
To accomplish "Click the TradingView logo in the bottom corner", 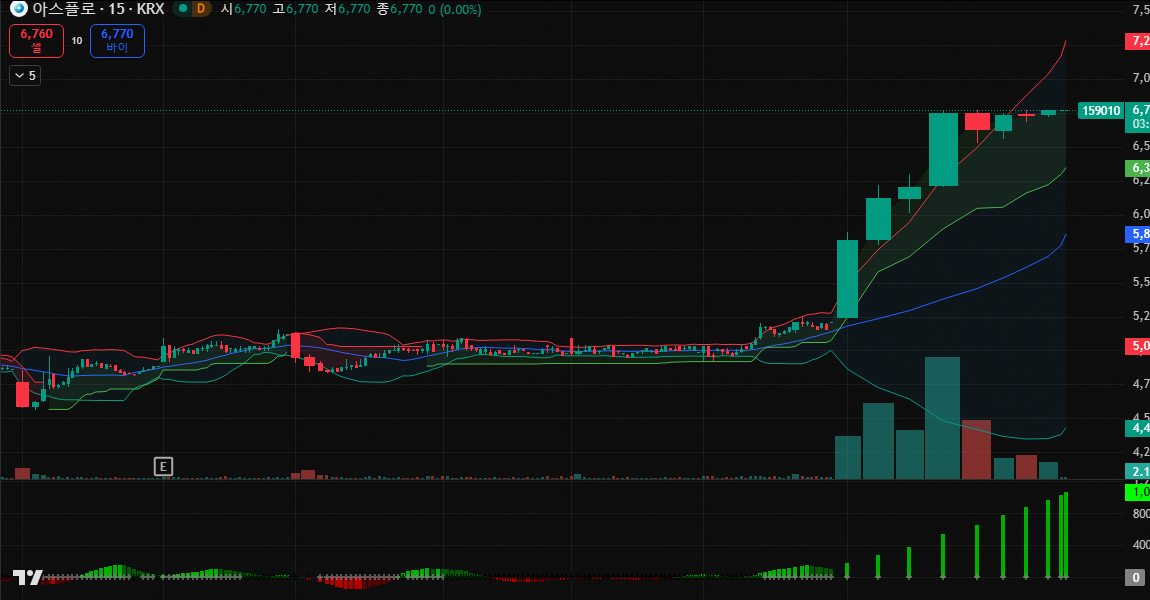I will (x=28, y=577).
